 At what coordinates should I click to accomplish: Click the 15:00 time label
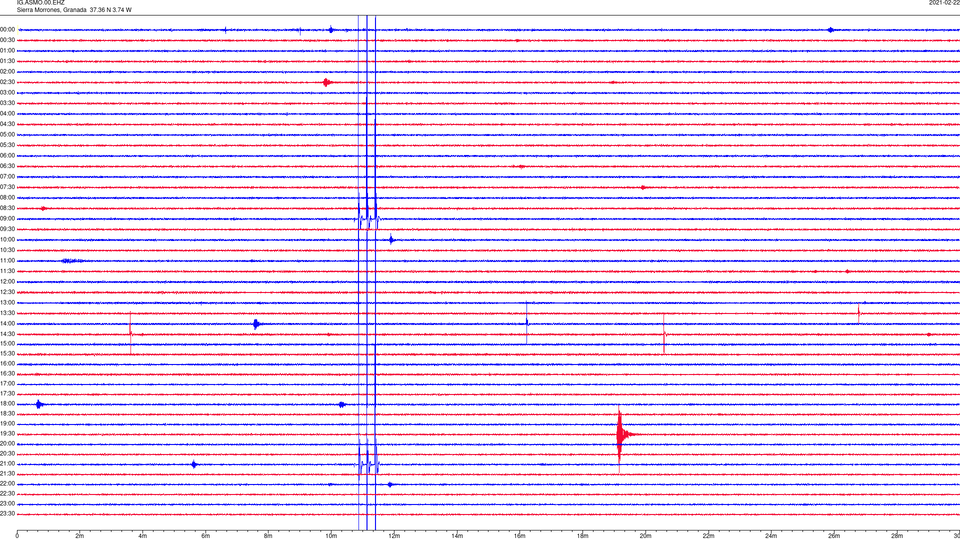coord(7,343)
